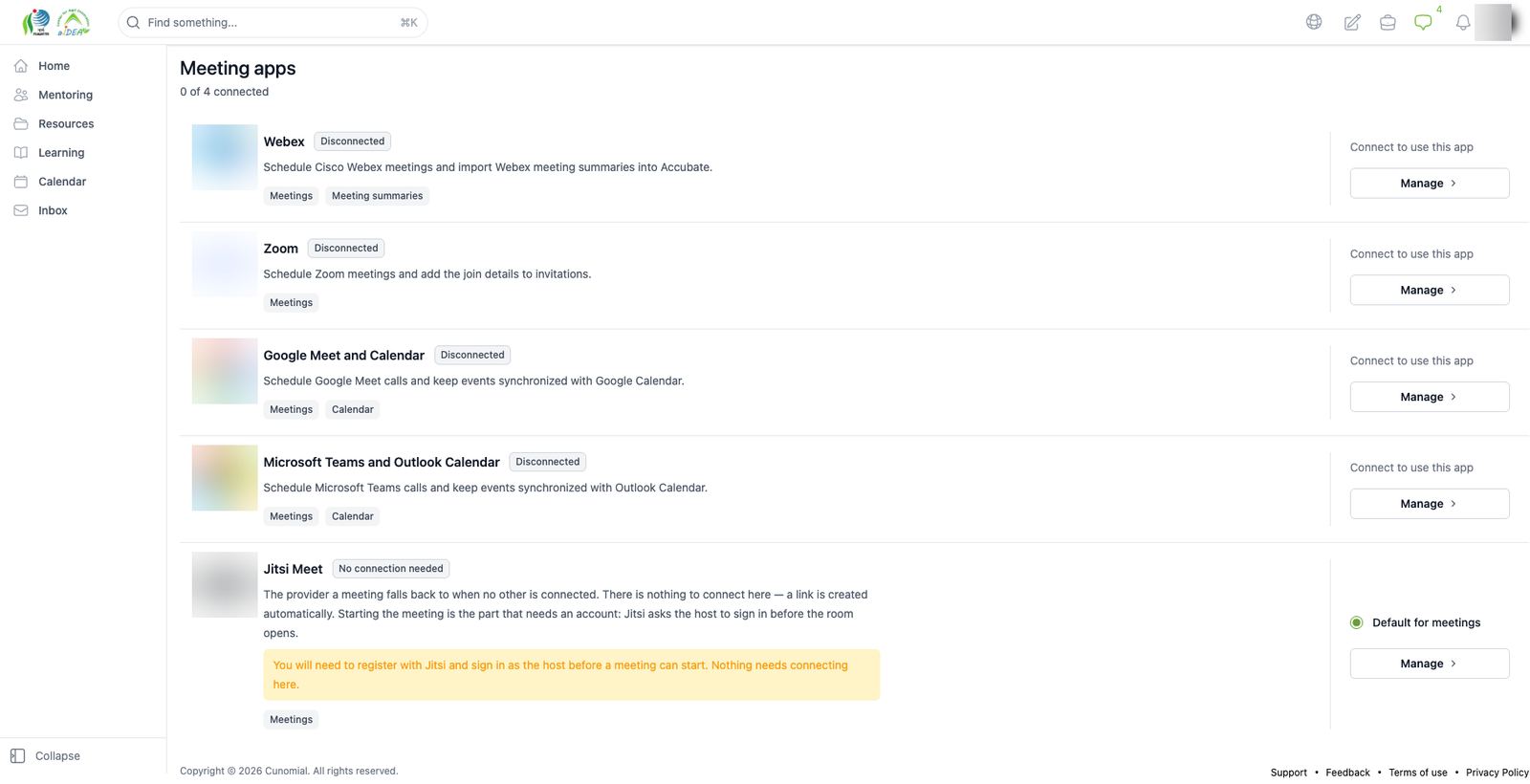
Task: Click Manage for Microsoft Teams
Action: [x=1430, y=504]
